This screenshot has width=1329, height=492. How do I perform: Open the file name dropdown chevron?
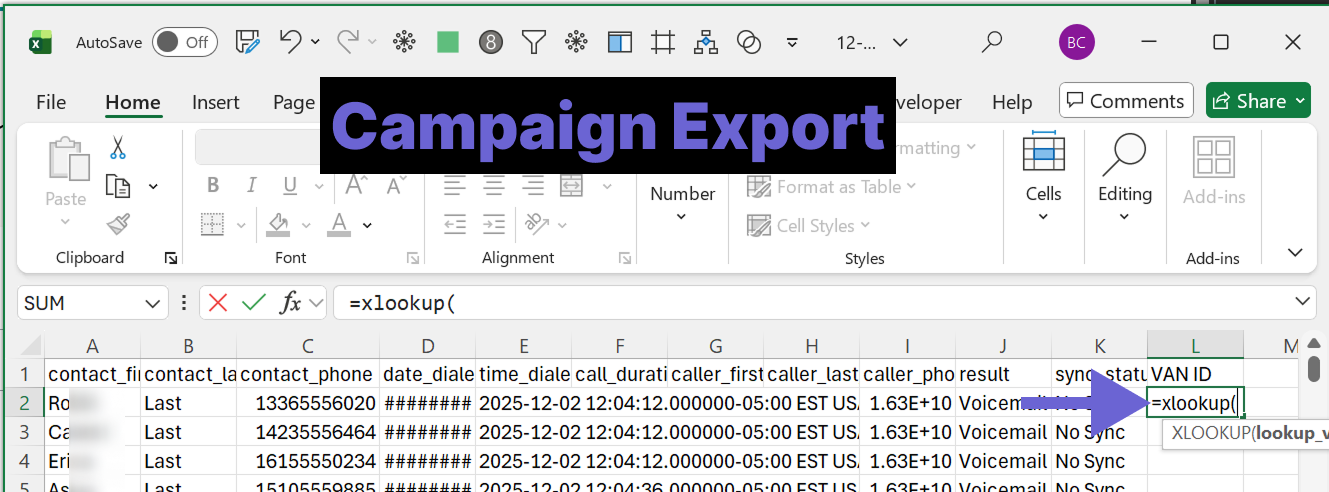click(900, 42)
